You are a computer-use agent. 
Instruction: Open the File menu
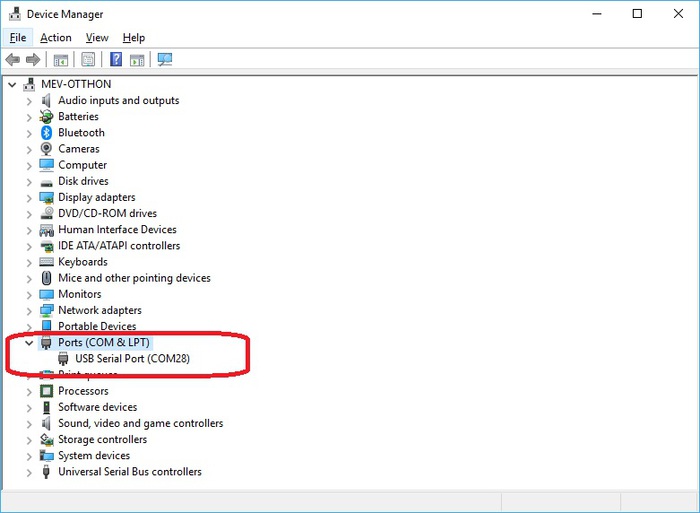tap(18, 38)
